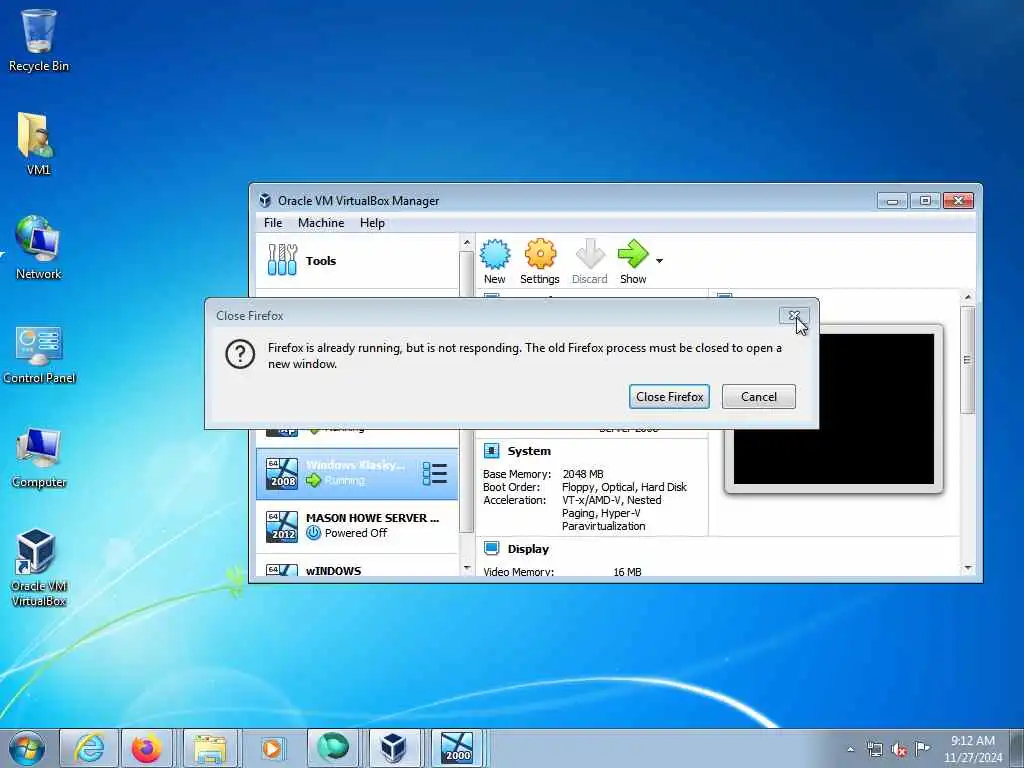The width and height of the screenshot is (1024, 768).
Task: Click the green Show arrow icon
Action: [632, 254]
